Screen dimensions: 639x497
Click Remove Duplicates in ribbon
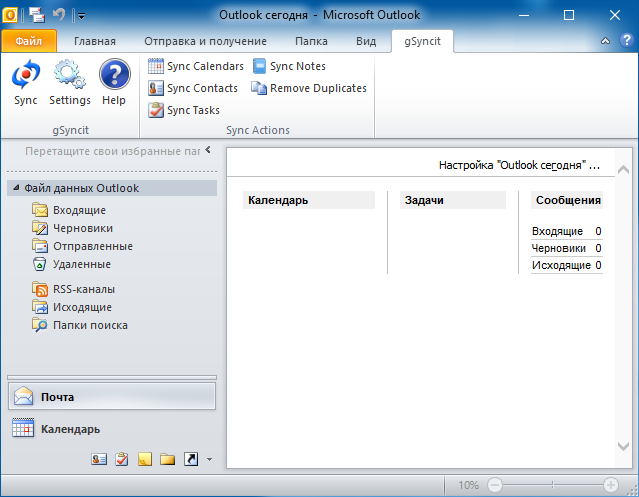tap(309, 88)
